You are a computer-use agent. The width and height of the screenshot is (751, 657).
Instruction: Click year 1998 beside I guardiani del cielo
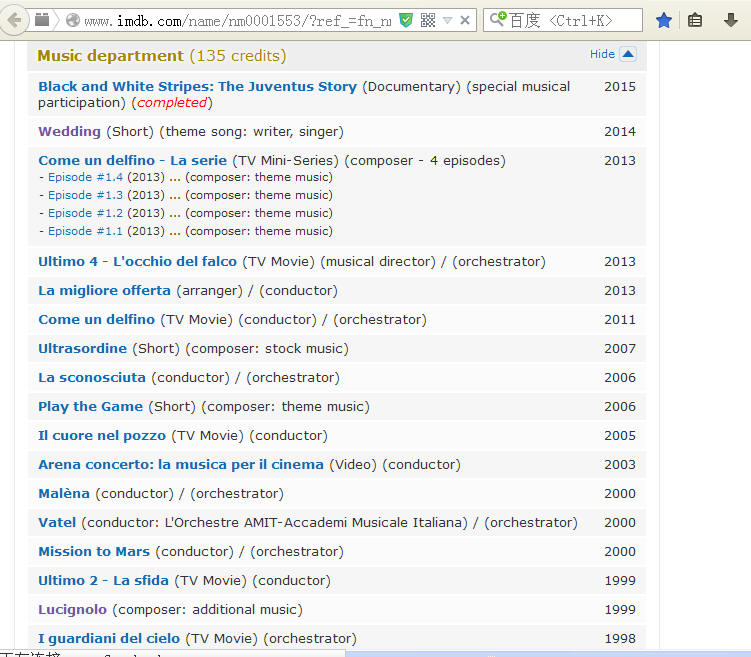pos(620,638)
